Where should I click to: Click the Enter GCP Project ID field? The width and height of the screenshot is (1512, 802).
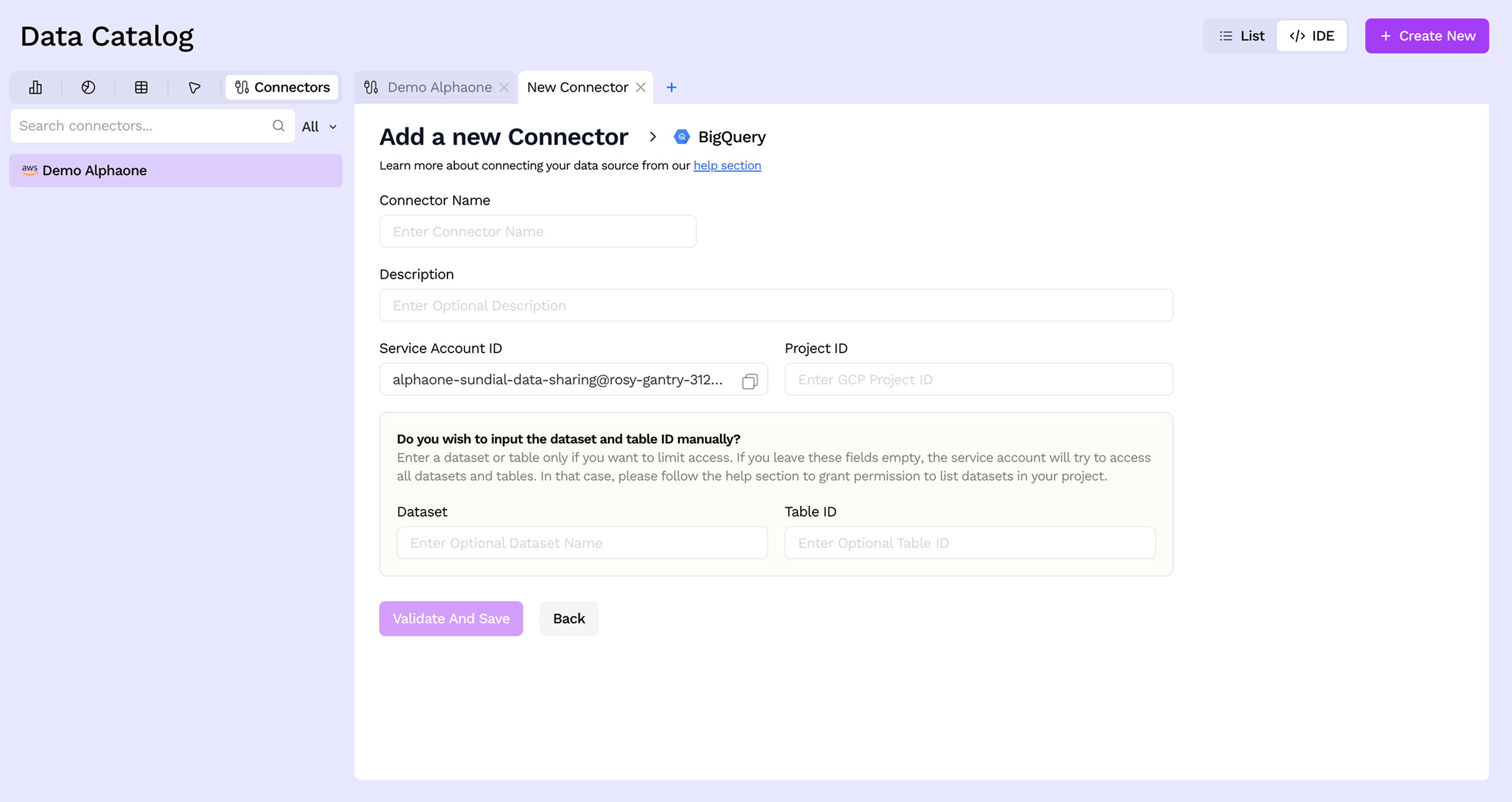click(x=978, y=379)
